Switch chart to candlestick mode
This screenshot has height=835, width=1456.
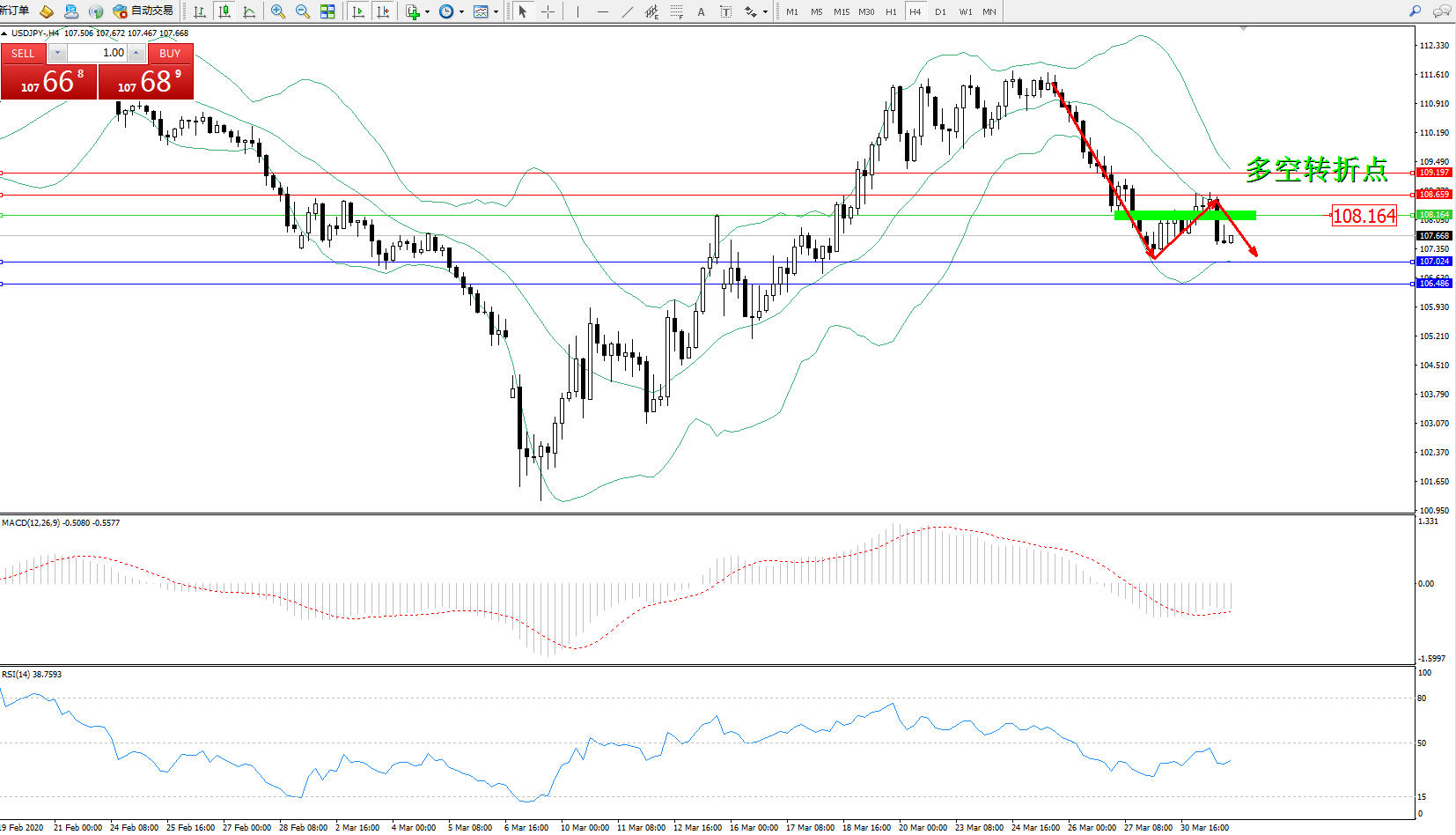[224, 11]
